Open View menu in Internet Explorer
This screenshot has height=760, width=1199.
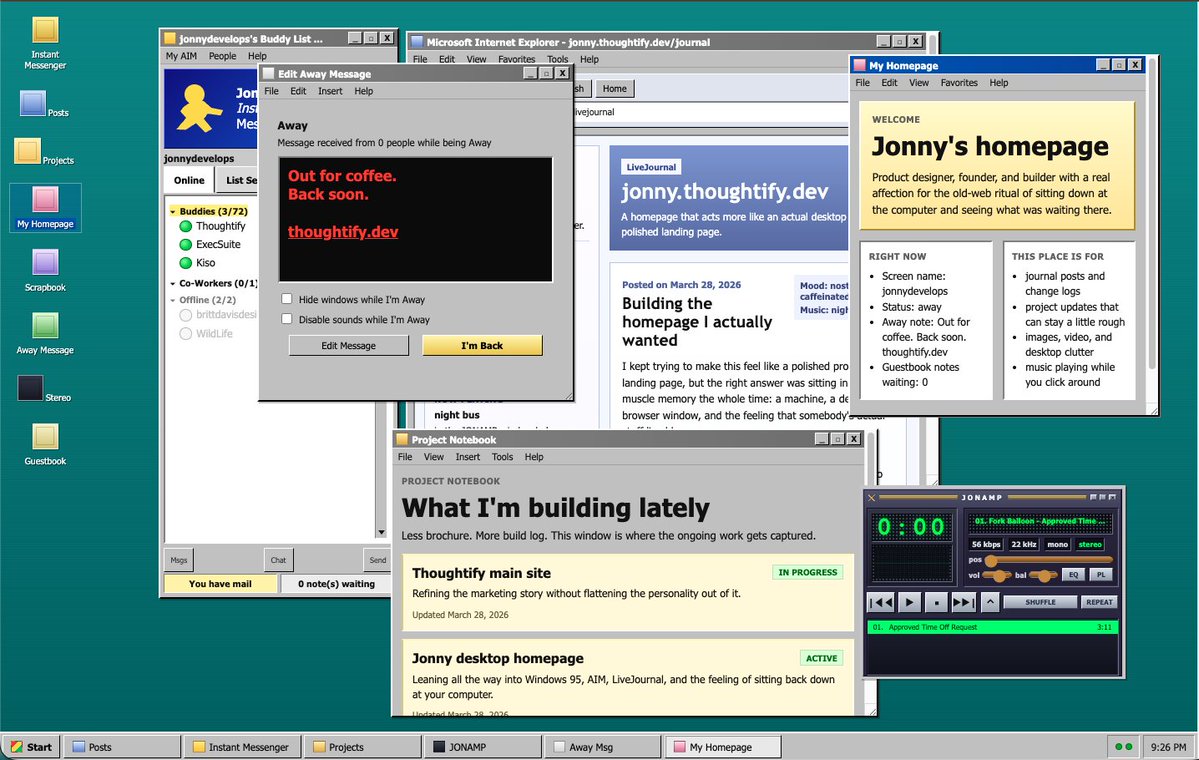click(476, 59)
